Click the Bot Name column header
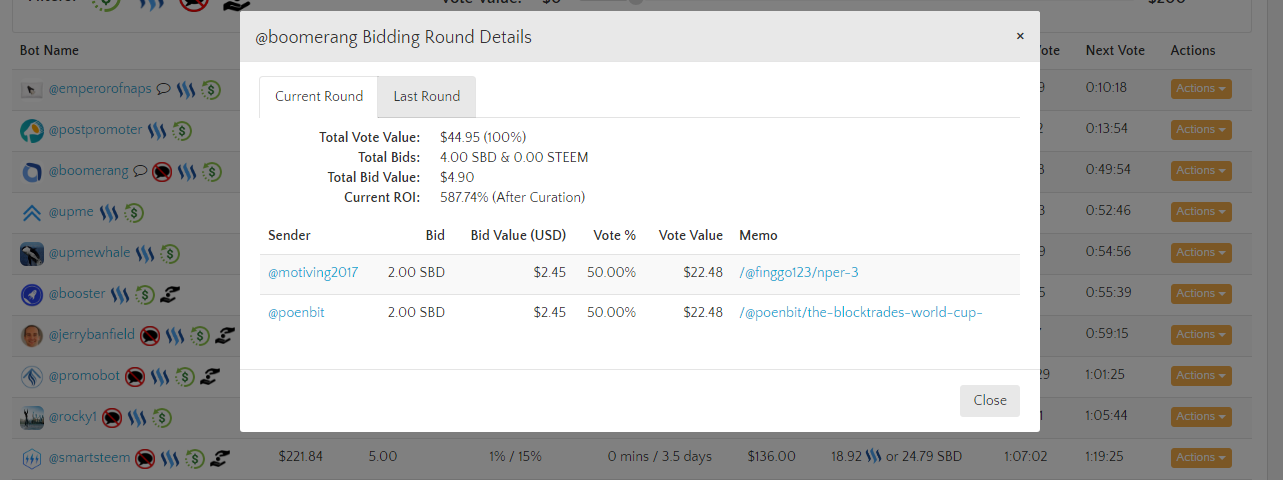The width and height of the screenshot is (1283, 480). [49, 50]
